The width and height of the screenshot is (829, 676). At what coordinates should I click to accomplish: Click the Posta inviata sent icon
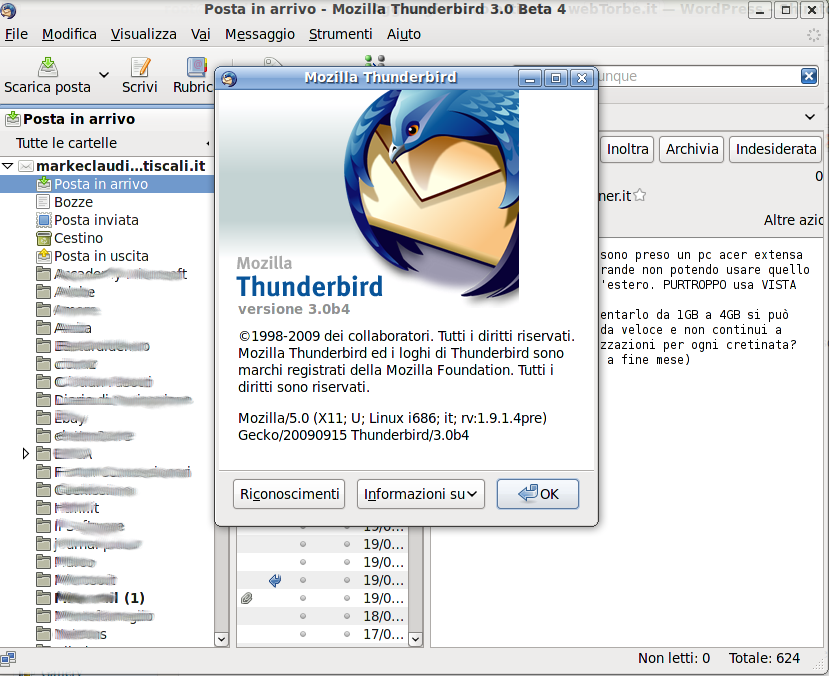pyautogui.click(x=43, y=220)
